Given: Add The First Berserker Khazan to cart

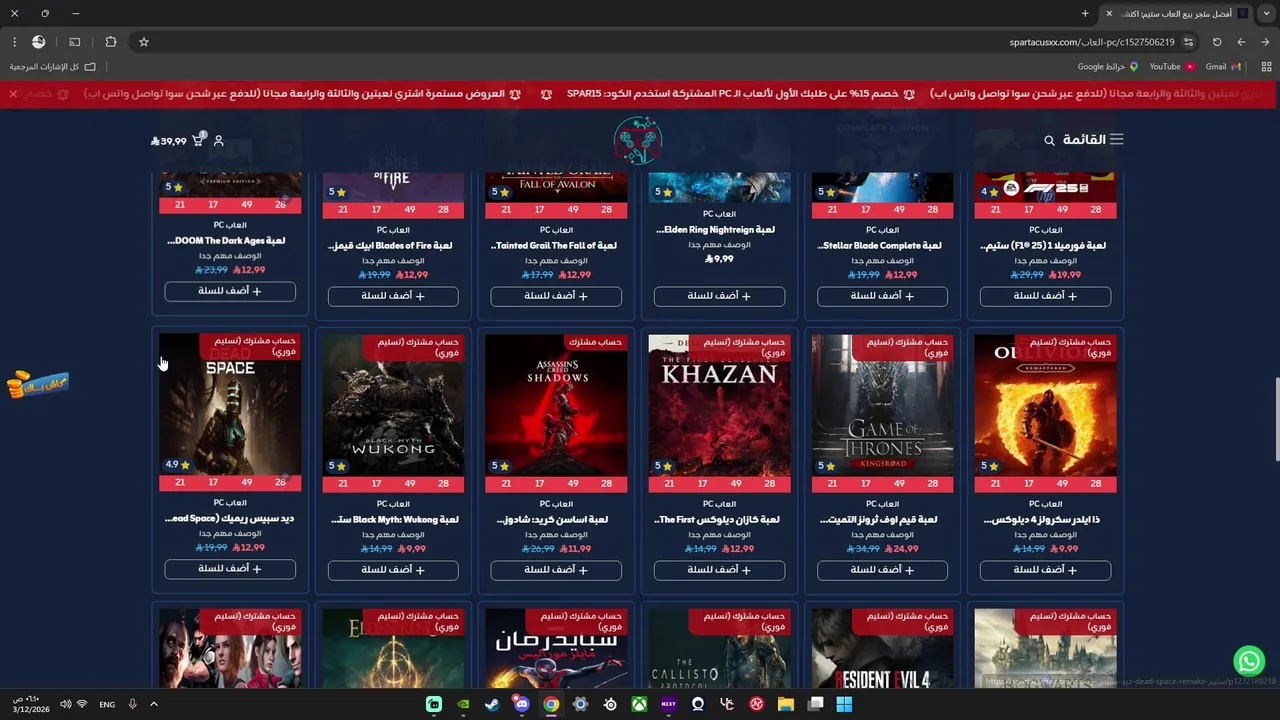Looking at the screenshot, I should coord(719,570).
